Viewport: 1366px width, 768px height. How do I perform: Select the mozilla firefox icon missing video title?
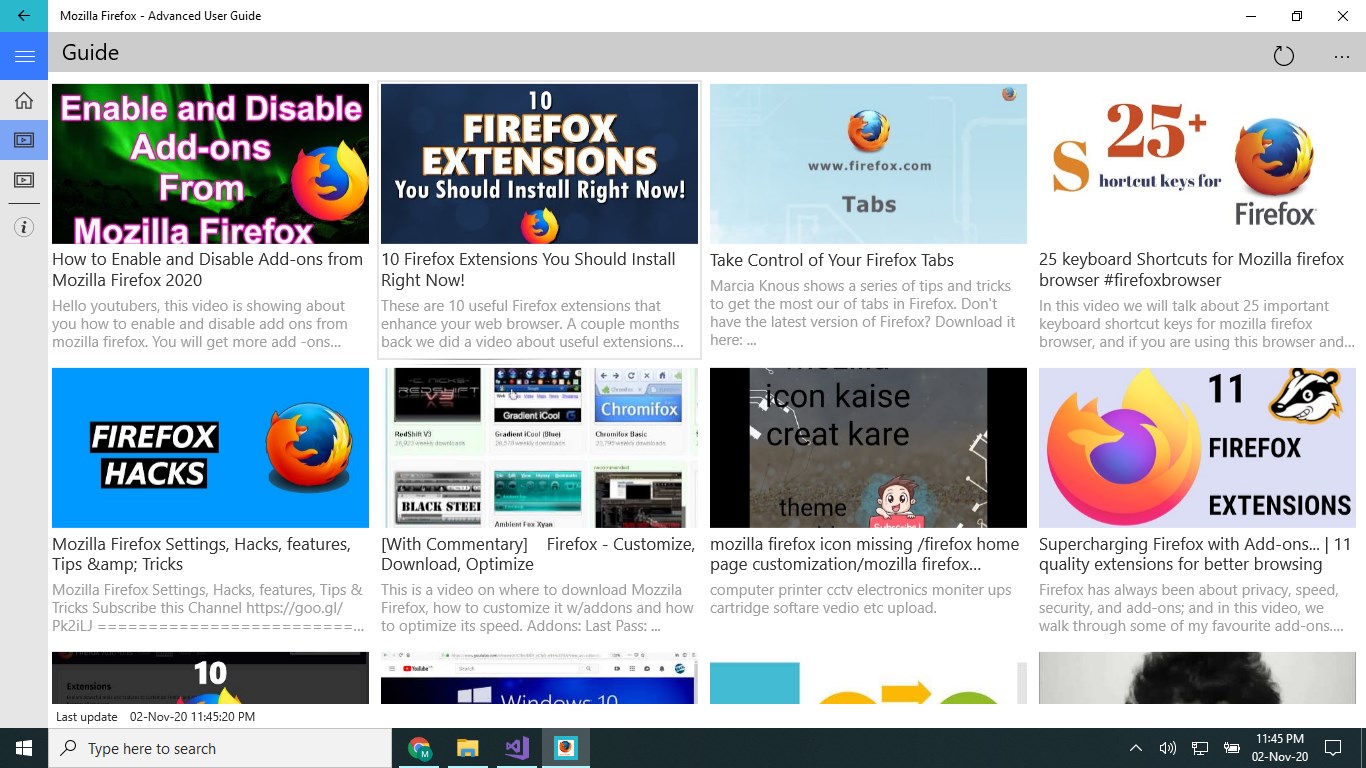(x=868, y=553)
